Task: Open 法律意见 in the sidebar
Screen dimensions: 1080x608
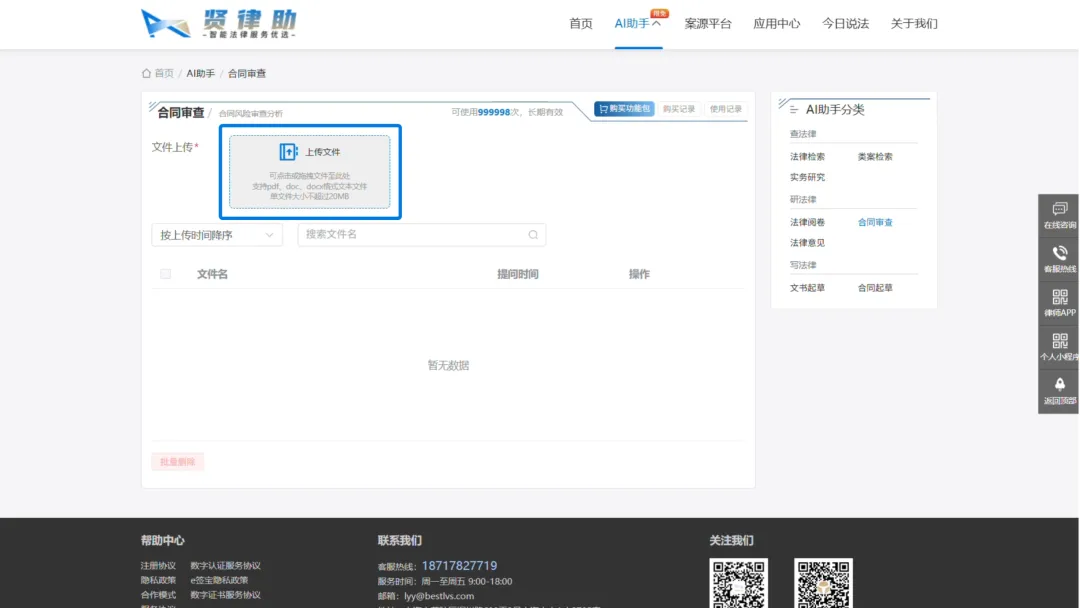Action: click(x=807, y=242)
